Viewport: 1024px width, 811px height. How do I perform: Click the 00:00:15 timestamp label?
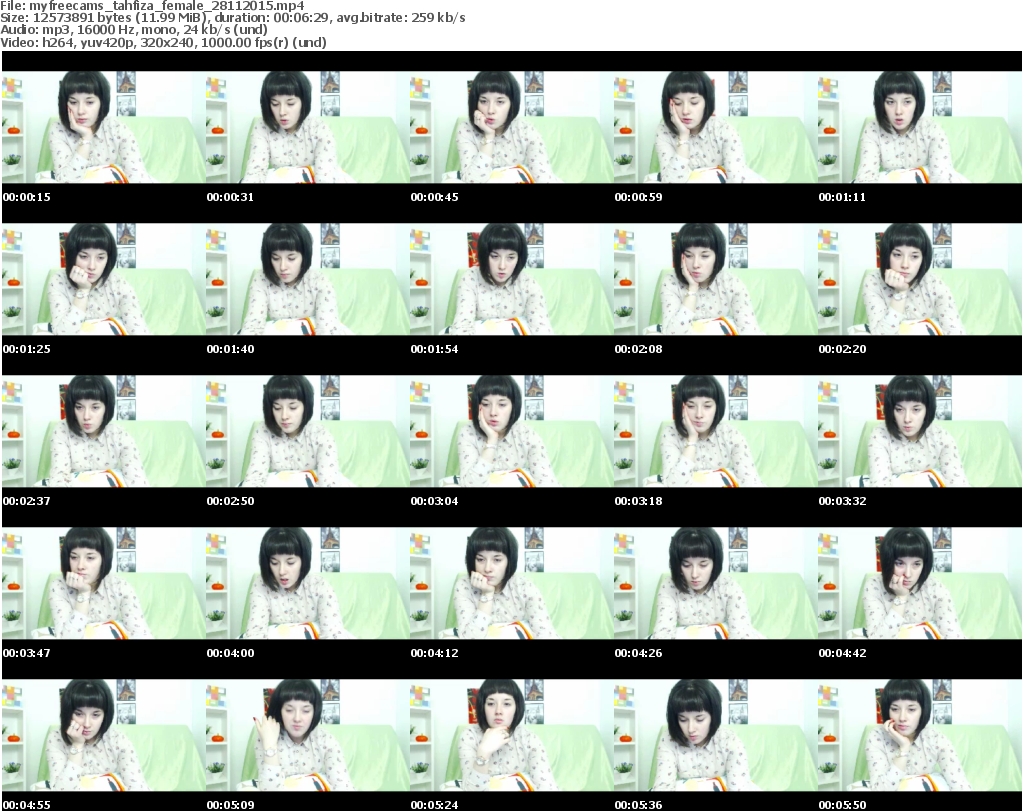click(27, 197)
